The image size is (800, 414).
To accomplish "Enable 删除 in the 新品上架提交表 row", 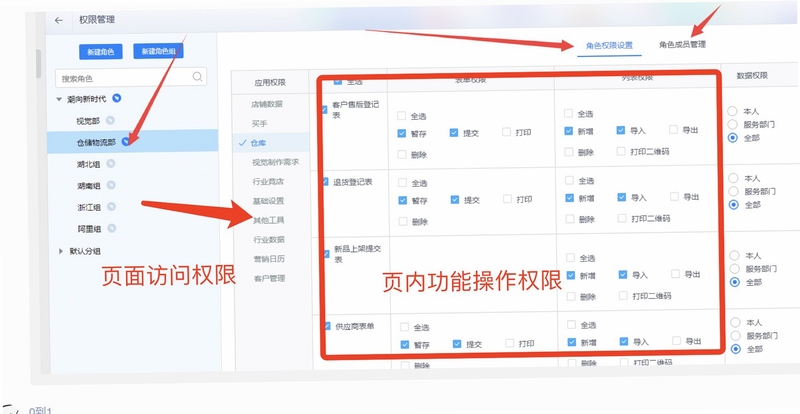I will tap(571, 296).
